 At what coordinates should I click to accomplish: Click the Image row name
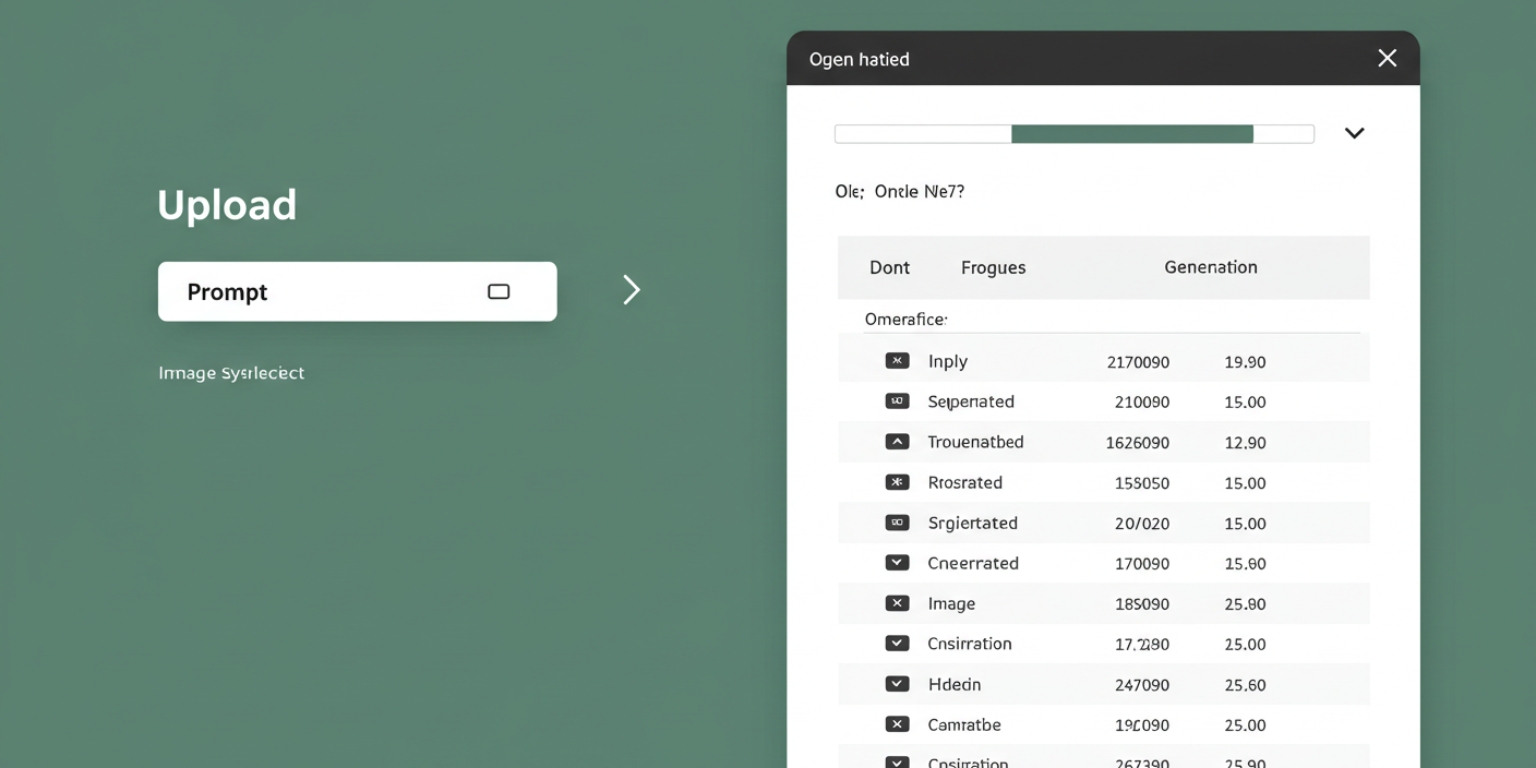(951, 604)
